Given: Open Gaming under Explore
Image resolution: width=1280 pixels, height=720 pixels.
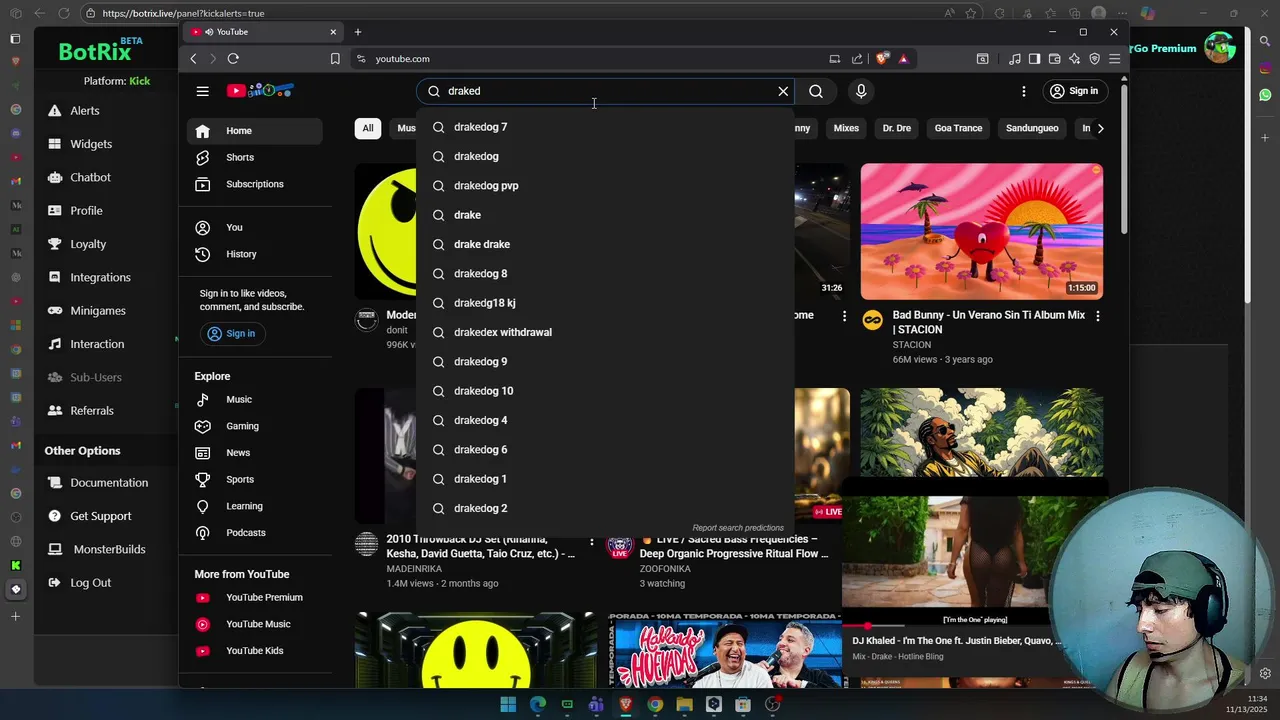Looking at the screenshot, I should pos(255,426).
